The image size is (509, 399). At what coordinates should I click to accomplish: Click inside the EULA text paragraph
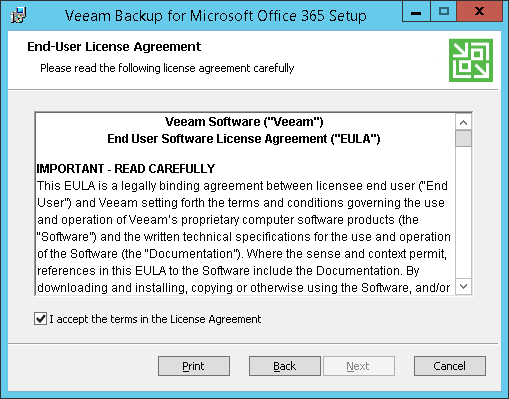[x=244, y=237]
